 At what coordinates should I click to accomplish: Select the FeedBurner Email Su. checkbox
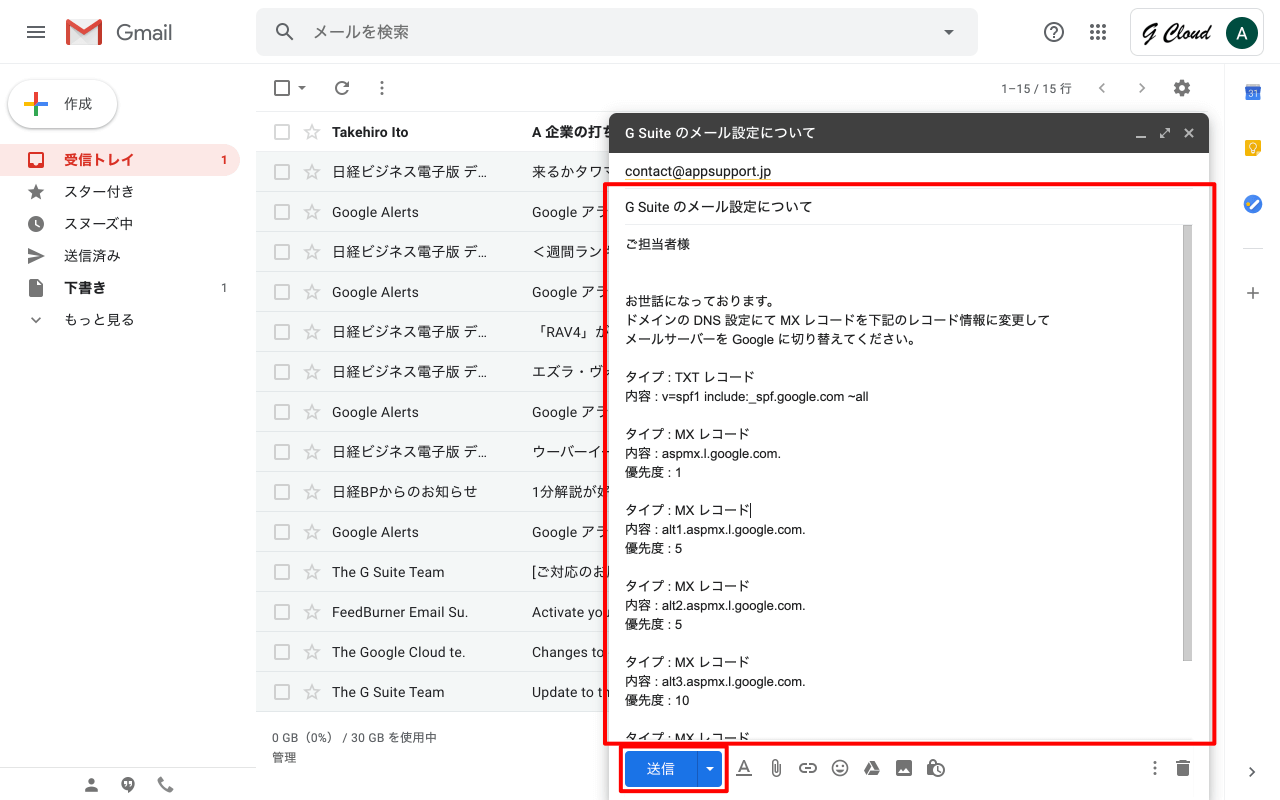click(282, 612)
